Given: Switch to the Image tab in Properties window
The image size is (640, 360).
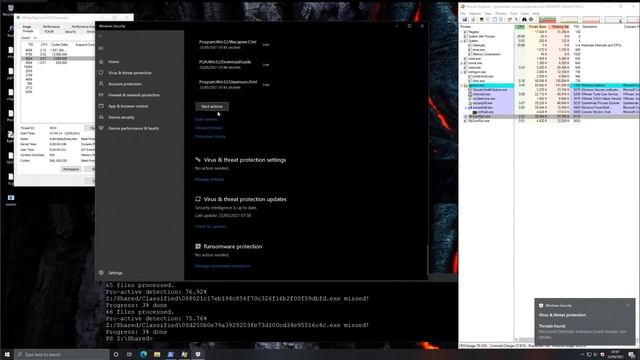Looking at the screenshot, I should [27, 27].
